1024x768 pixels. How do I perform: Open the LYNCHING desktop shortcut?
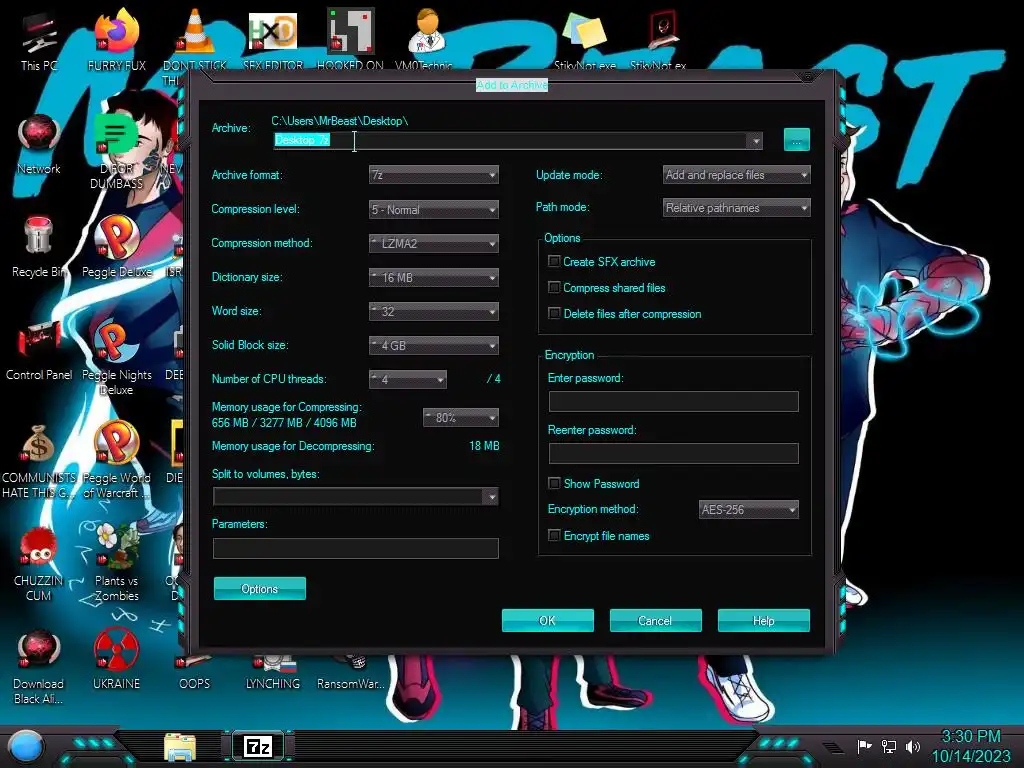click(x=273, y=673)
